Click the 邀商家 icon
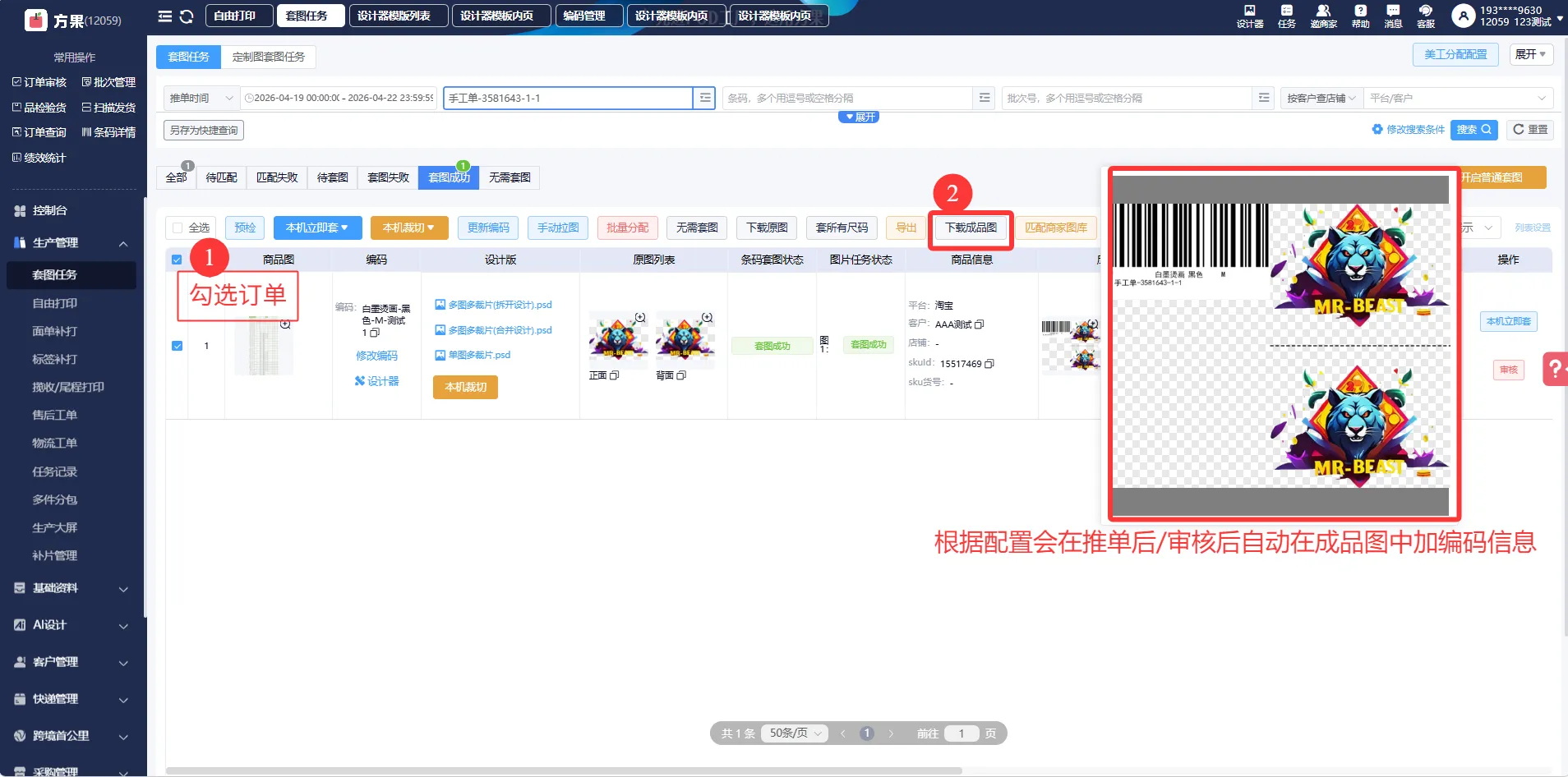The image size is (1568, 777). [1323, 16]
